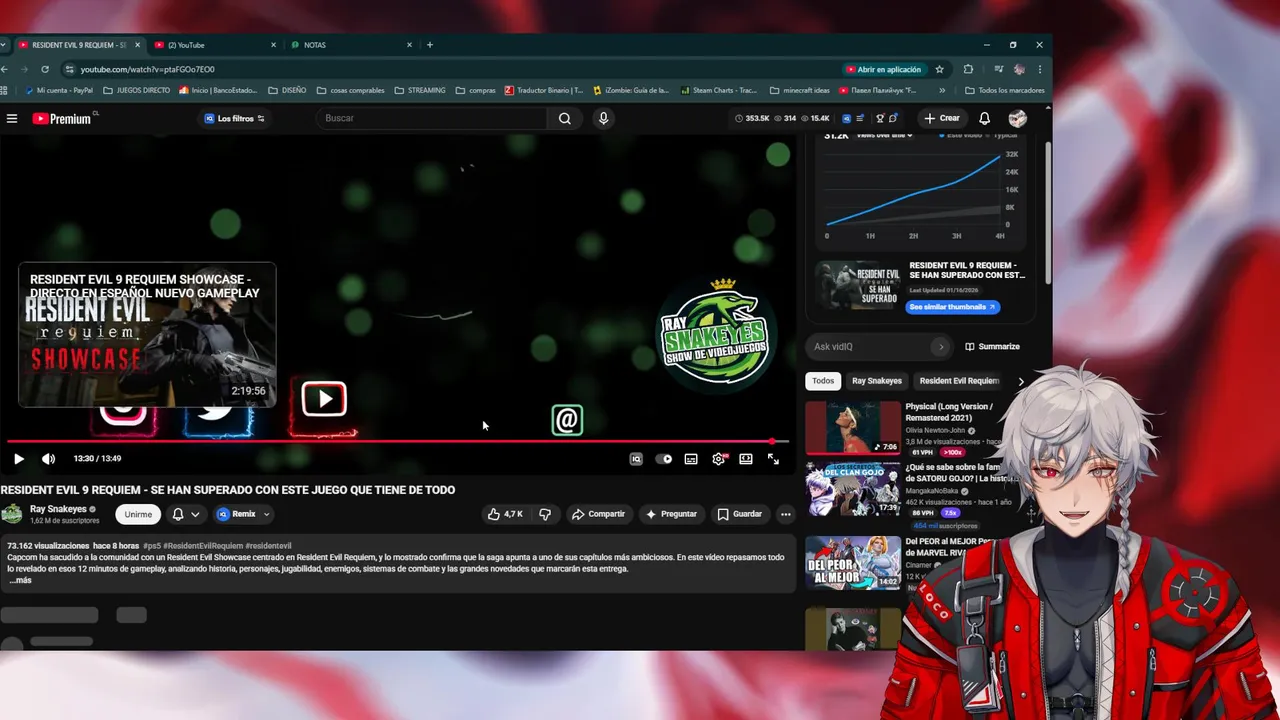Turn on subtitles with captions button

pos(691,459)
